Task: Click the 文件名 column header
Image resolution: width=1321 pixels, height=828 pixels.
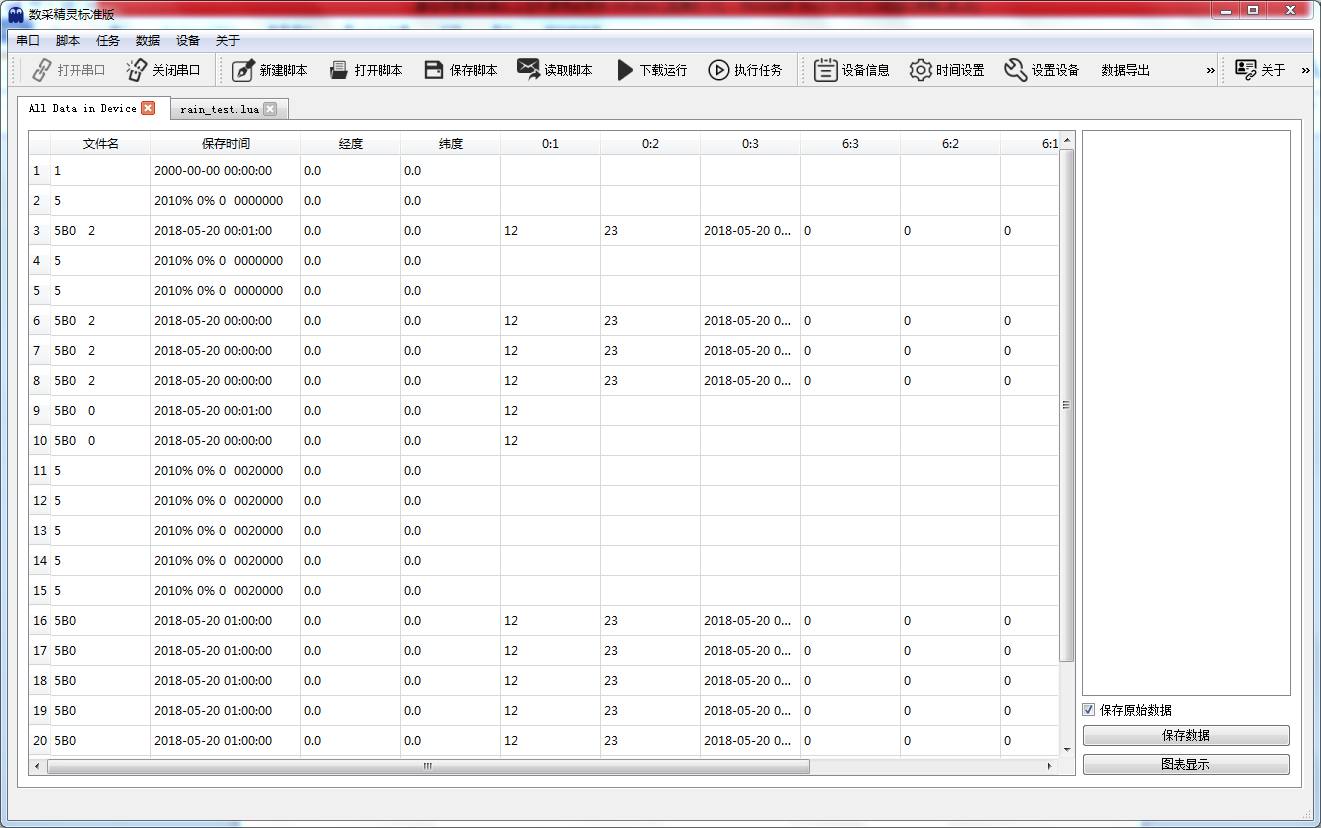Action: click(100, 144)
